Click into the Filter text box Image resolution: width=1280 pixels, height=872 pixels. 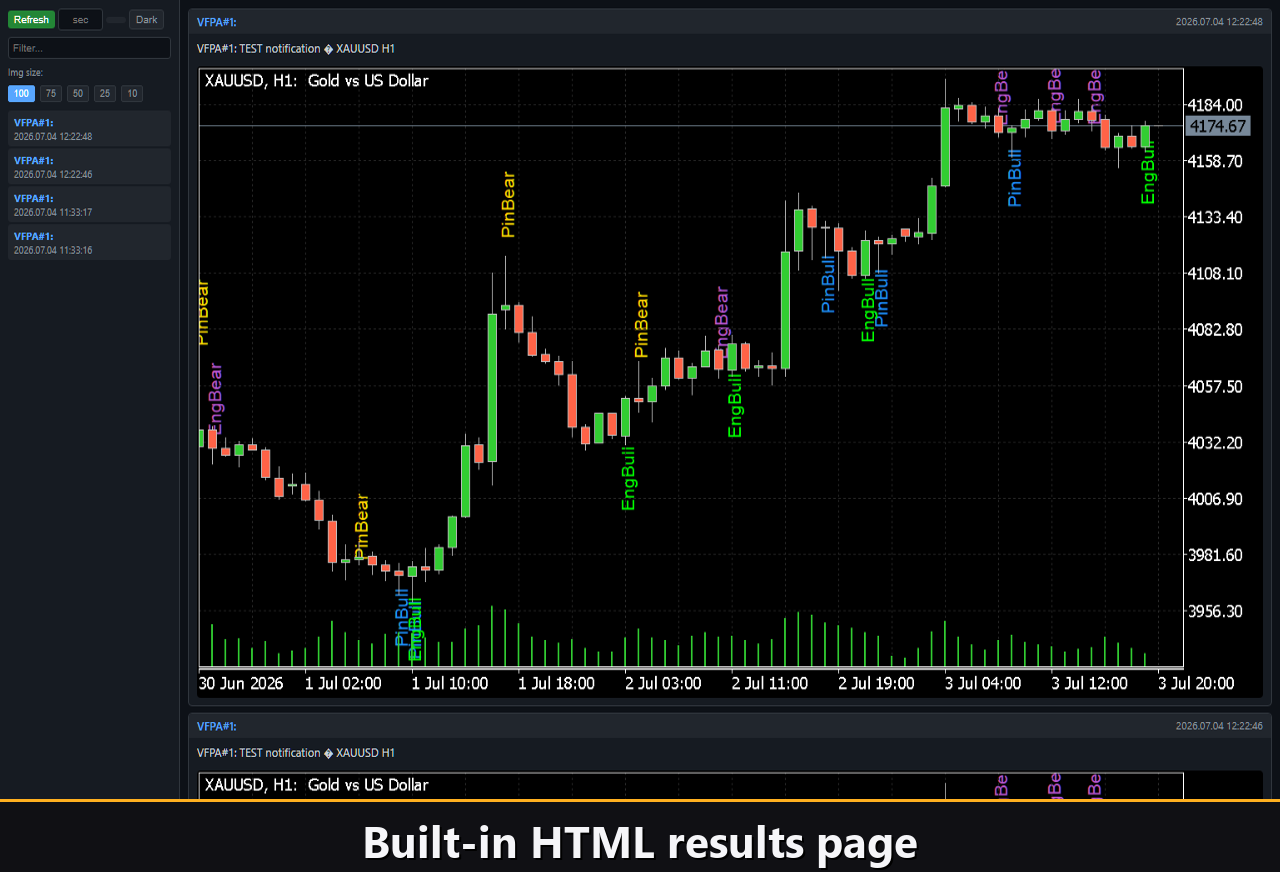(x=89, y=48)
